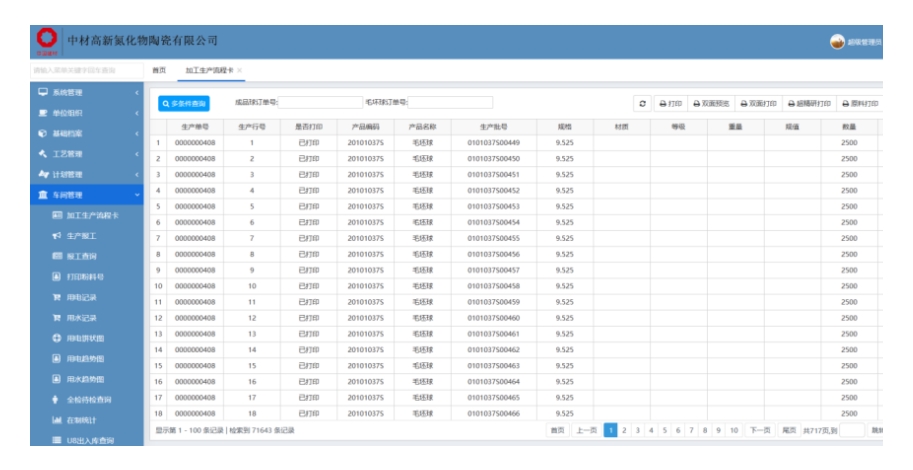The width and height of the screenshot is (913, 470).
Task: Expand 计划管理 menu chevron
Action: [x=137, y=174]
